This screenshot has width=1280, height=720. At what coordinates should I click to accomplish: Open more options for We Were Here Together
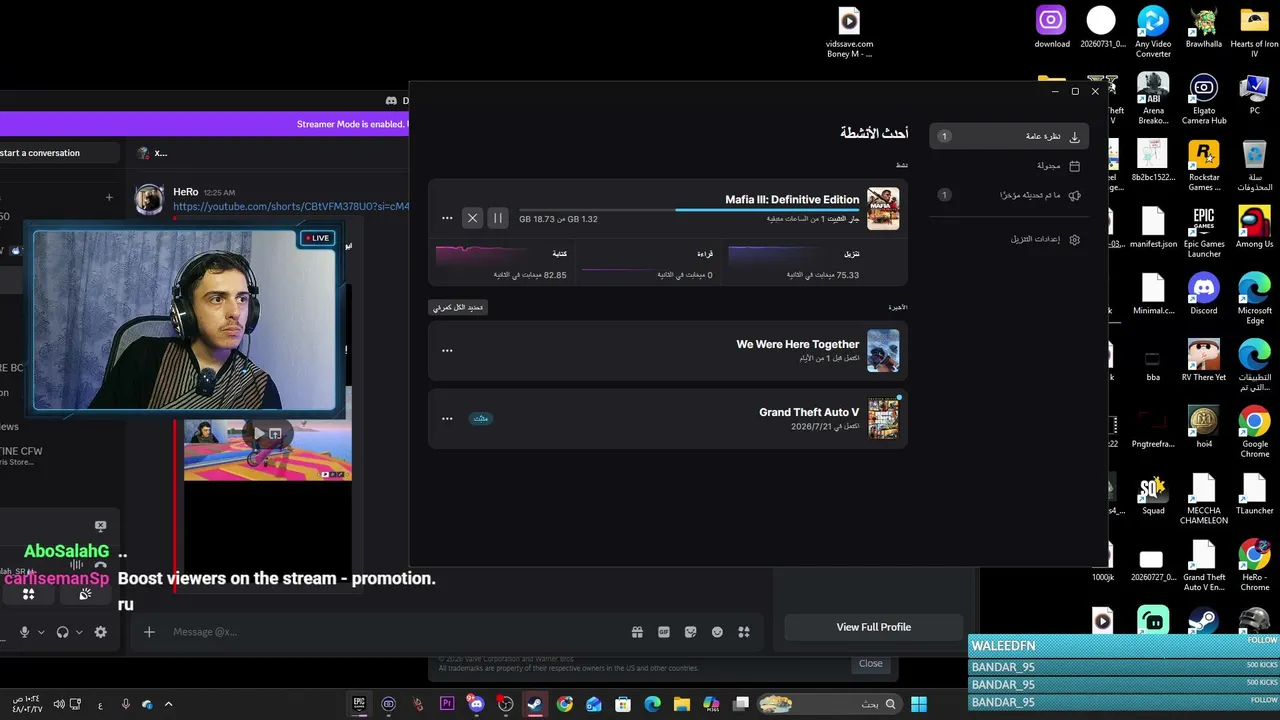[x=447, y=350]
